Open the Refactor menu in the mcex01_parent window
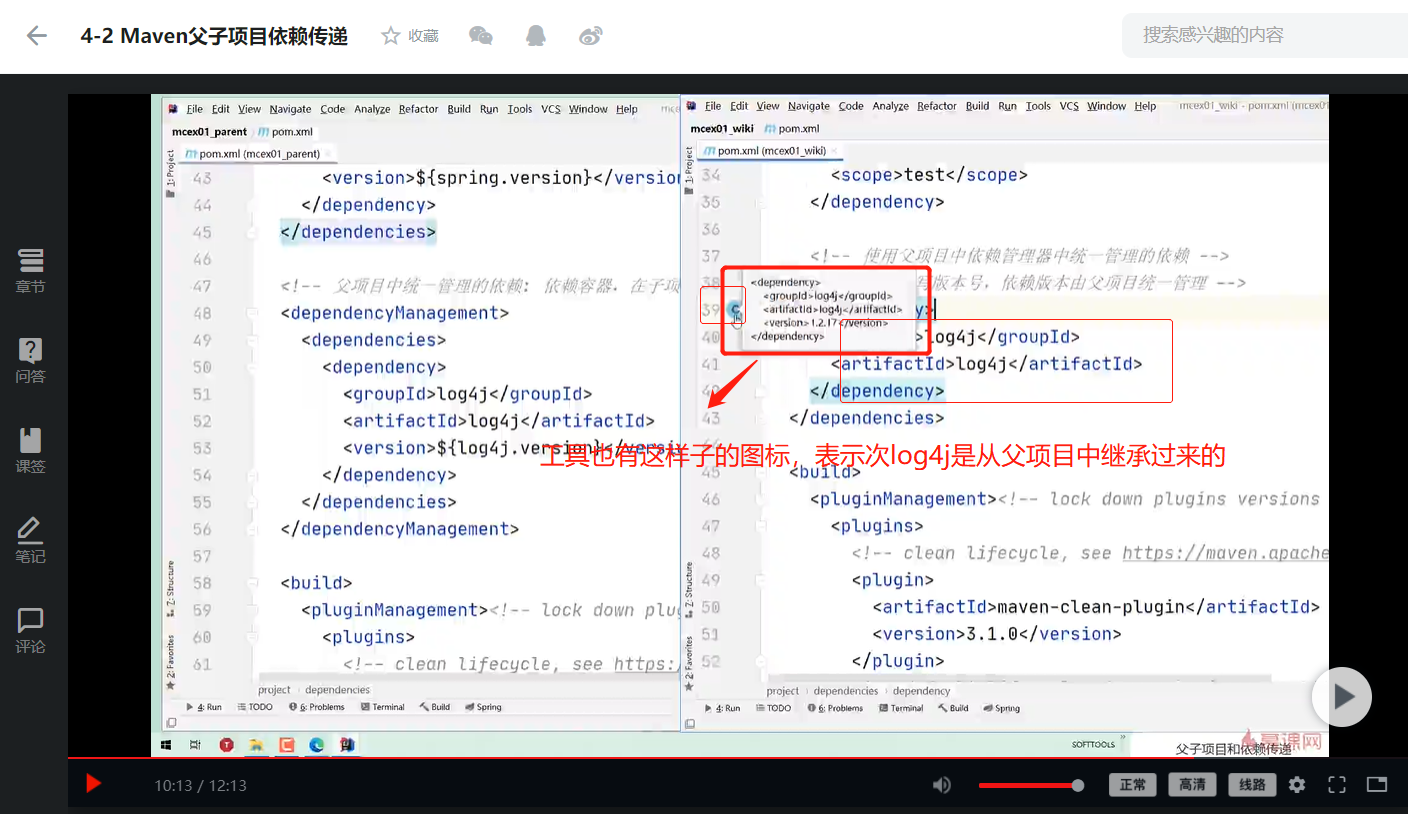The width and height of the screenshot is (1408, 814). coord(418,109)
